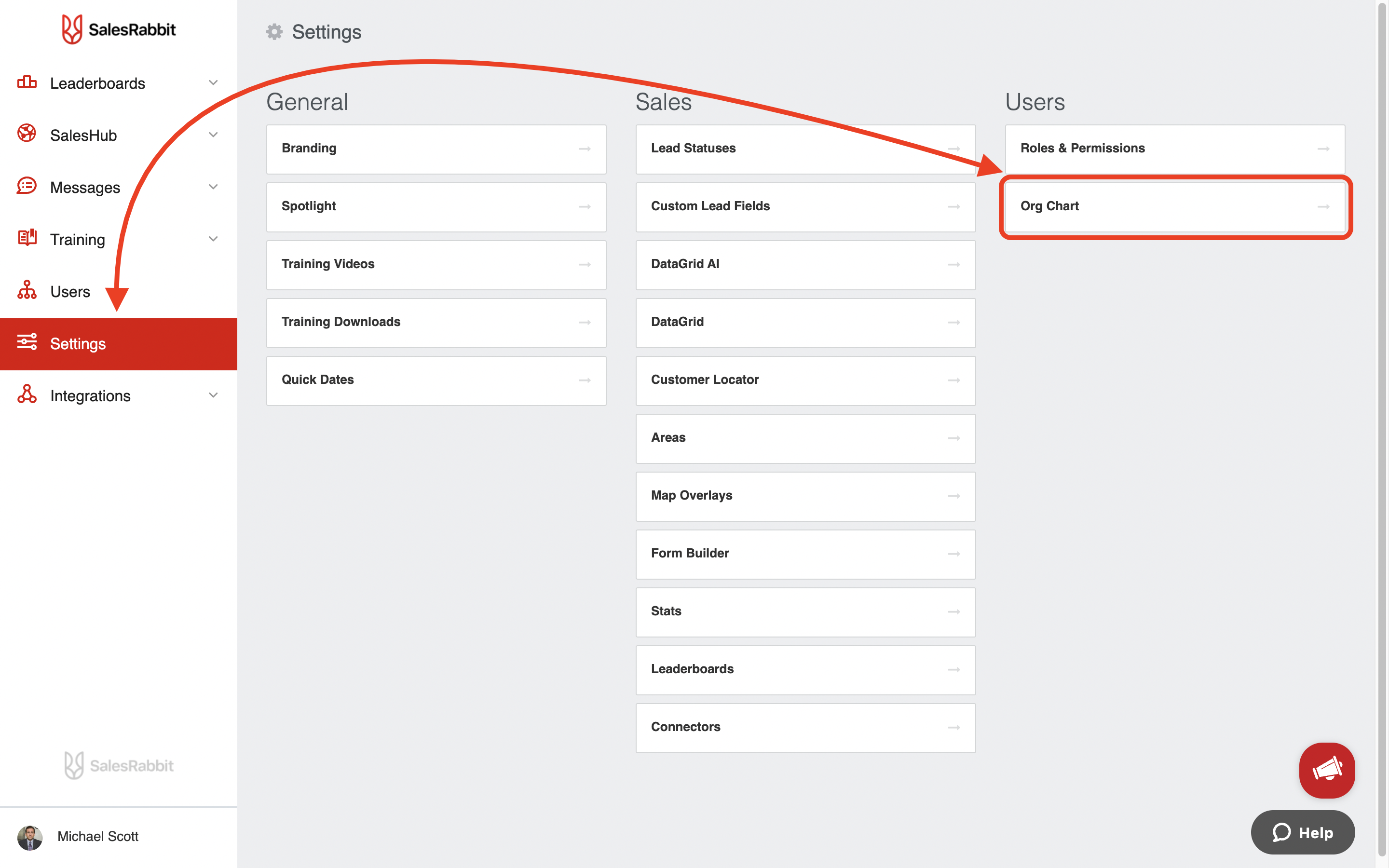
Task: Click the gear icon beside Settings heading
Action: [x=274, y=31]
